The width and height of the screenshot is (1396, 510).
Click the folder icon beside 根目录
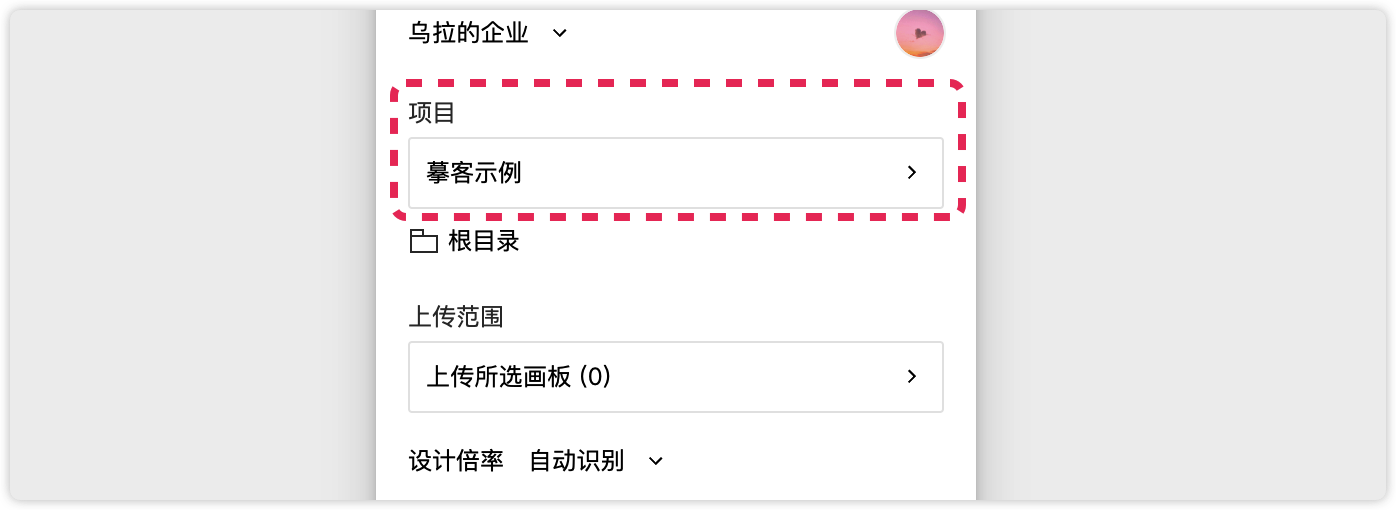click(x=424, y=242)
